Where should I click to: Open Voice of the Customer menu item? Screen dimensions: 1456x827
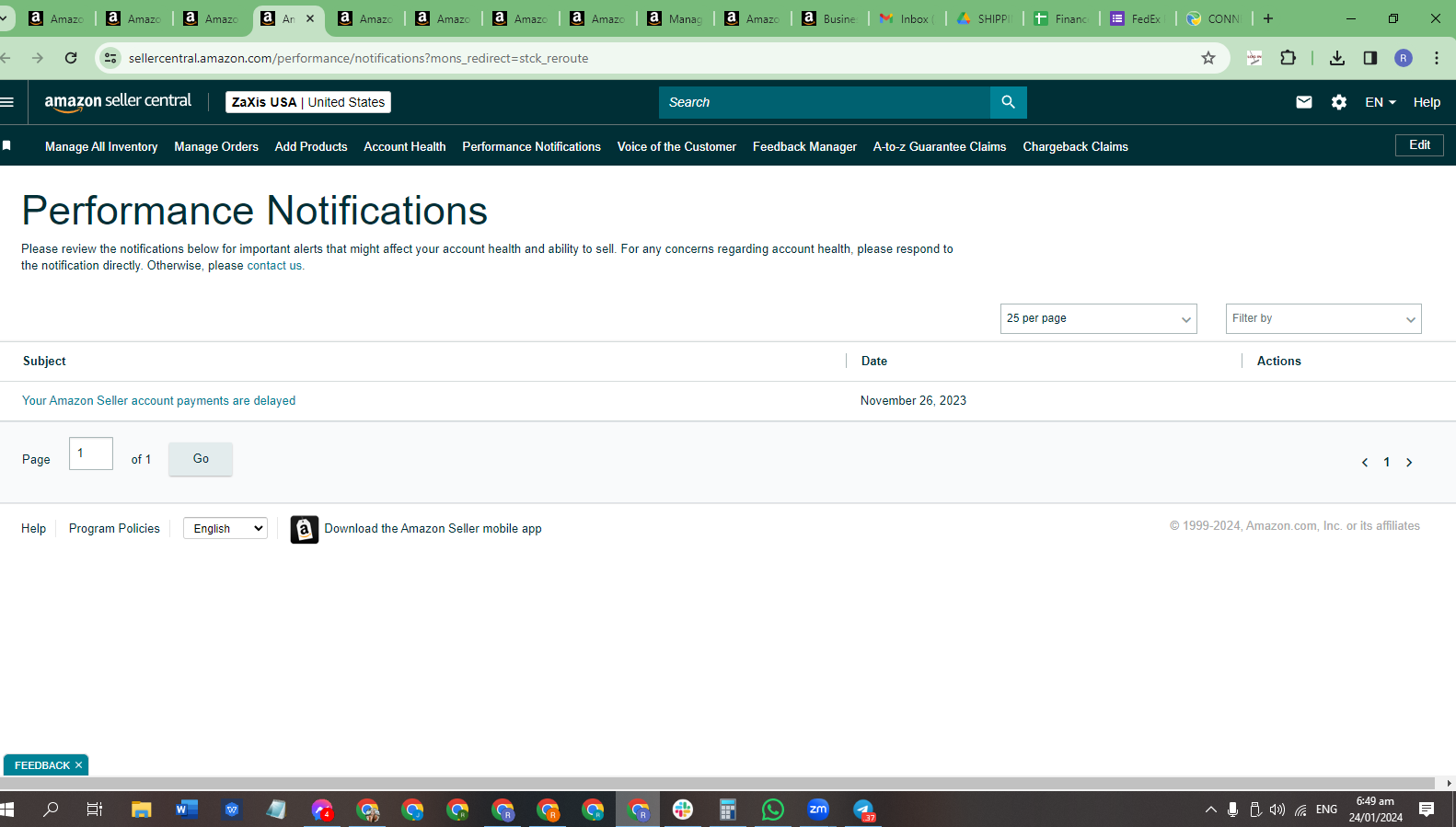(676, 146)
